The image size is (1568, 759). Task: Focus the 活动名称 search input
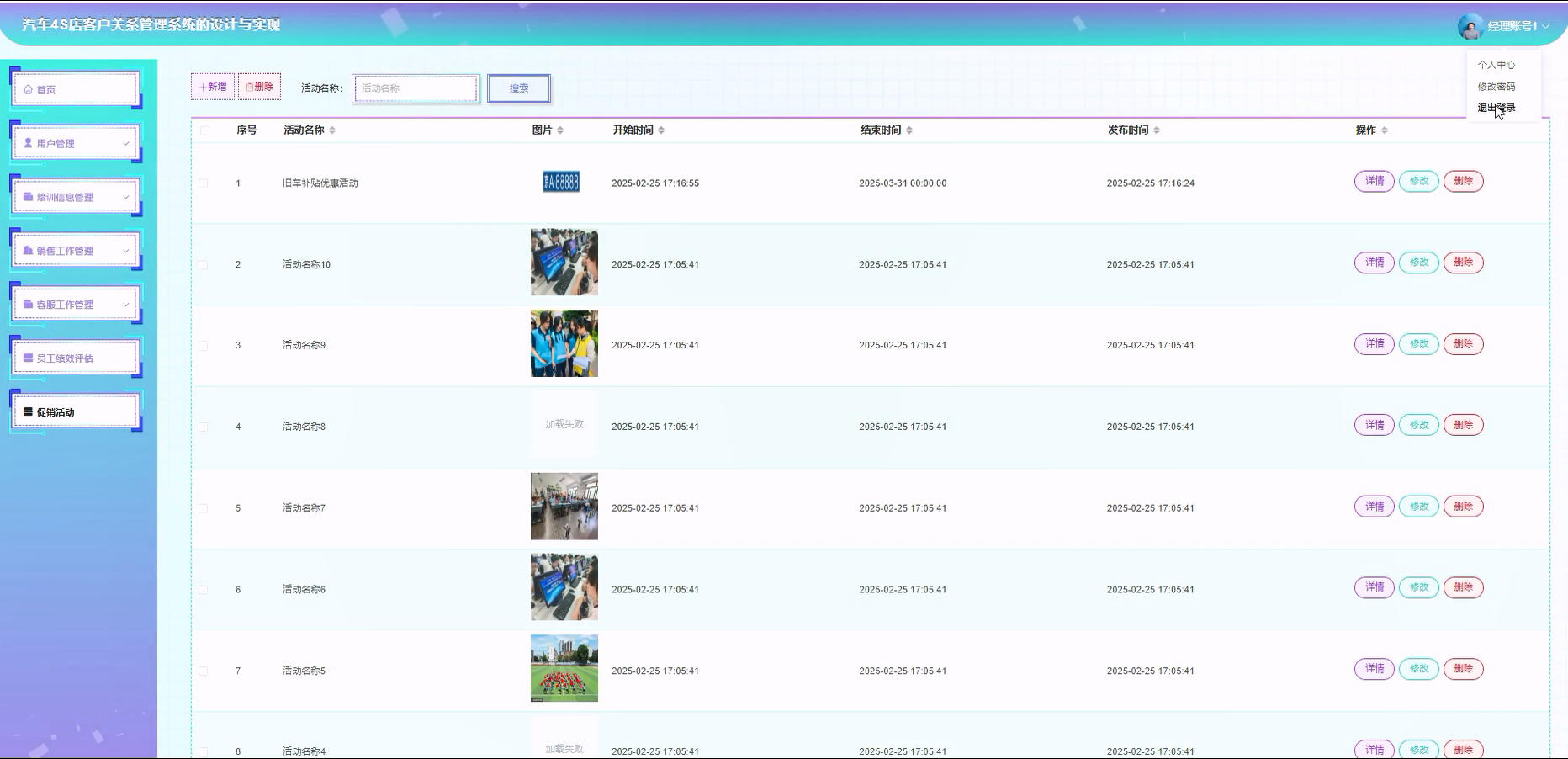click(x=416, y=88)
